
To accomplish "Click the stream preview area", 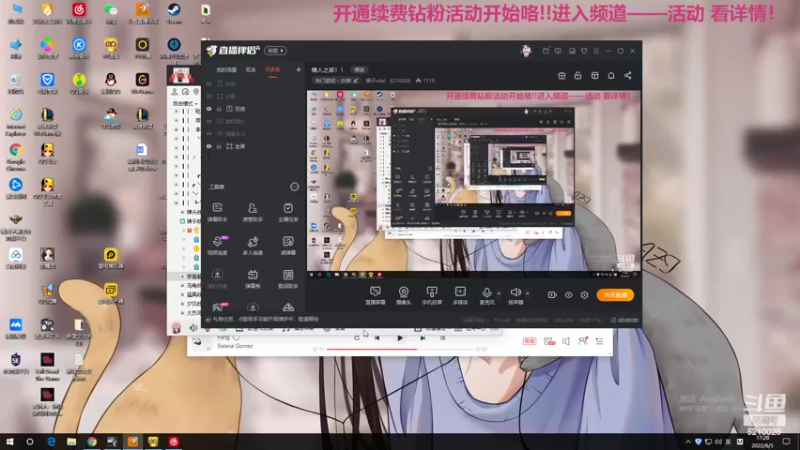I will (x=473, y=184).
